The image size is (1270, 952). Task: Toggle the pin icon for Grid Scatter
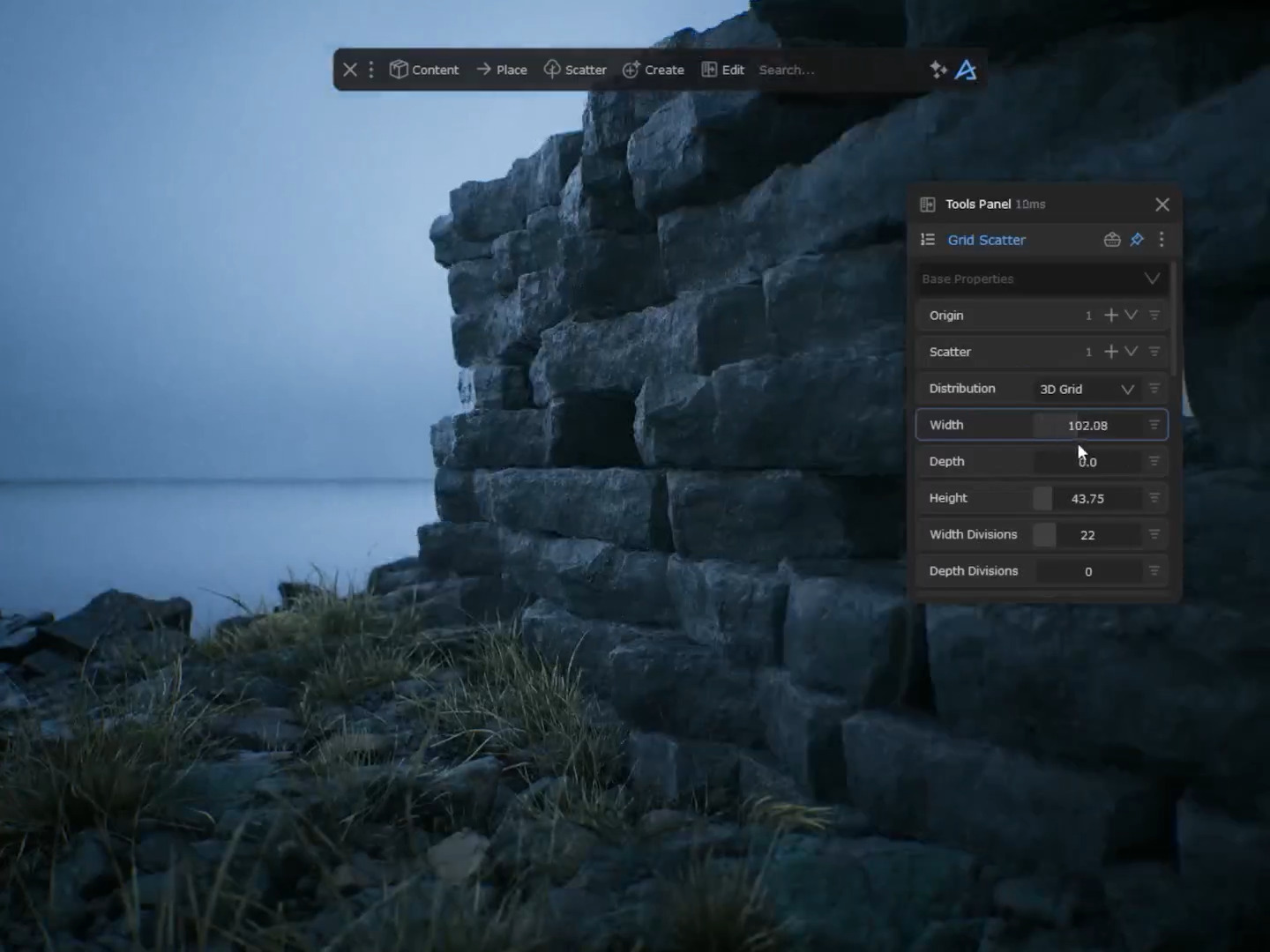point(1137,240)
